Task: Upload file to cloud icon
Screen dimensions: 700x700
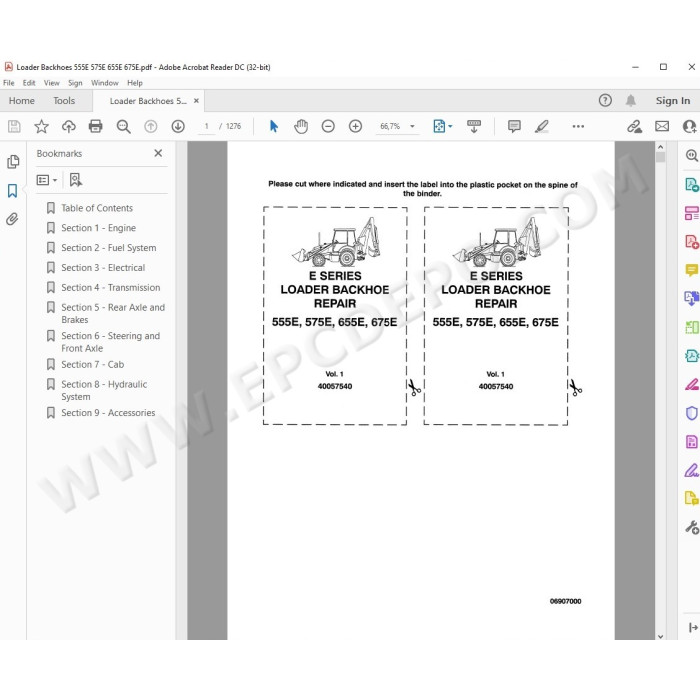Action: (69, 126)
